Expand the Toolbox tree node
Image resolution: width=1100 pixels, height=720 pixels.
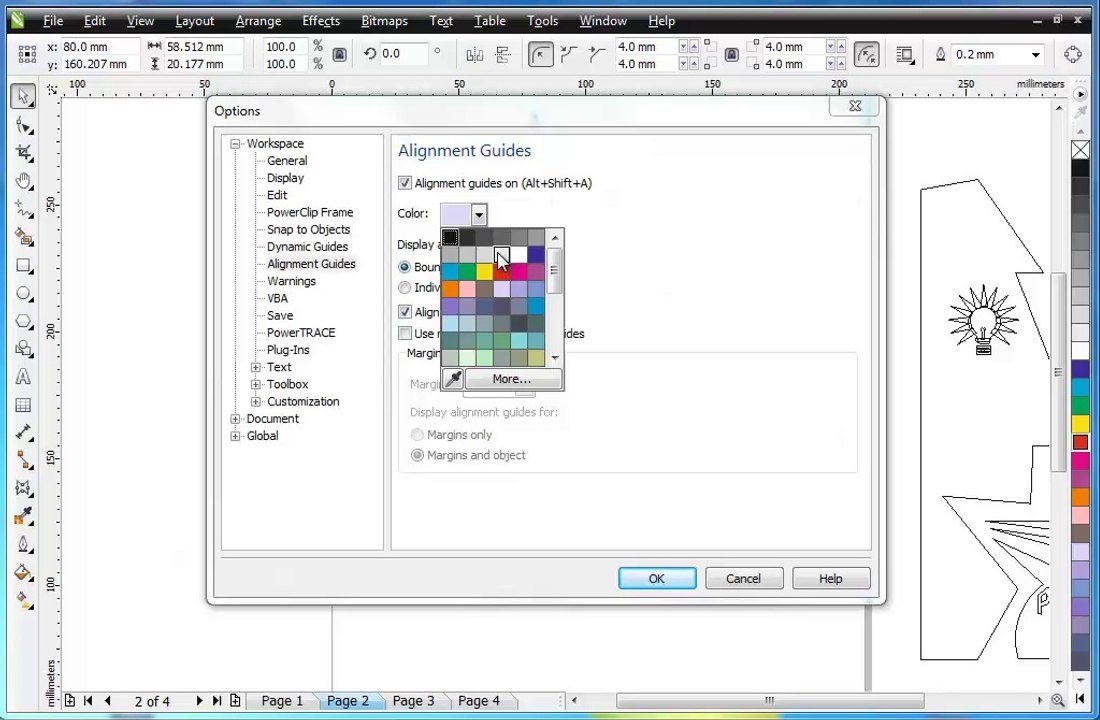tap(256, 385)
